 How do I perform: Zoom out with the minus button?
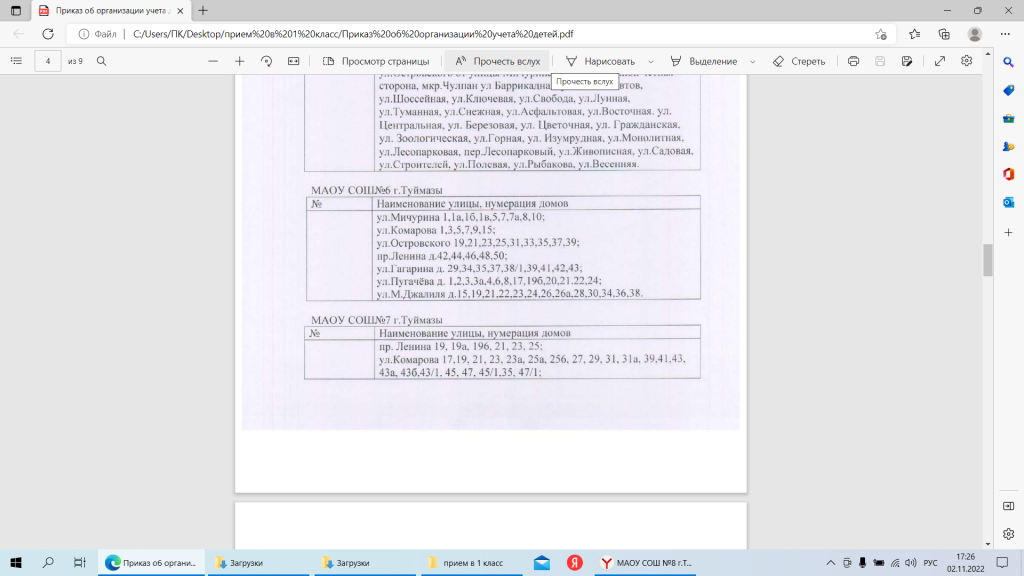tap(213, 61)
